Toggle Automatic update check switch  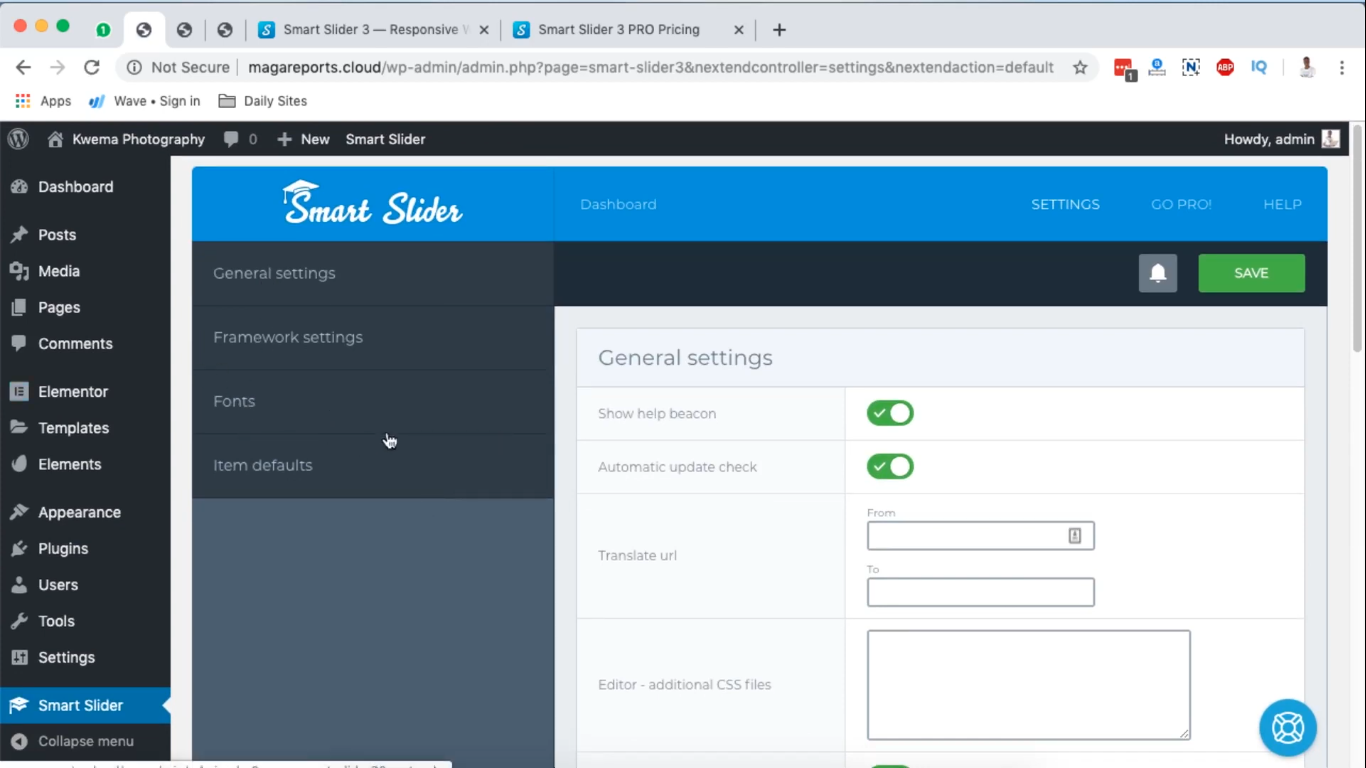click(x=890, y=466)
